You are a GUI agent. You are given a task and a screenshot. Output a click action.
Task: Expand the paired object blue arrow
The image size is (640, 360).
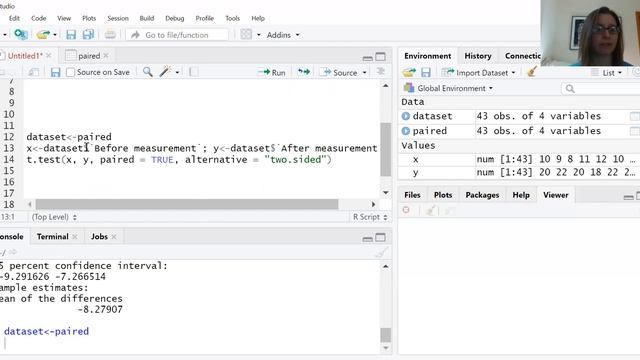[406, 131]
